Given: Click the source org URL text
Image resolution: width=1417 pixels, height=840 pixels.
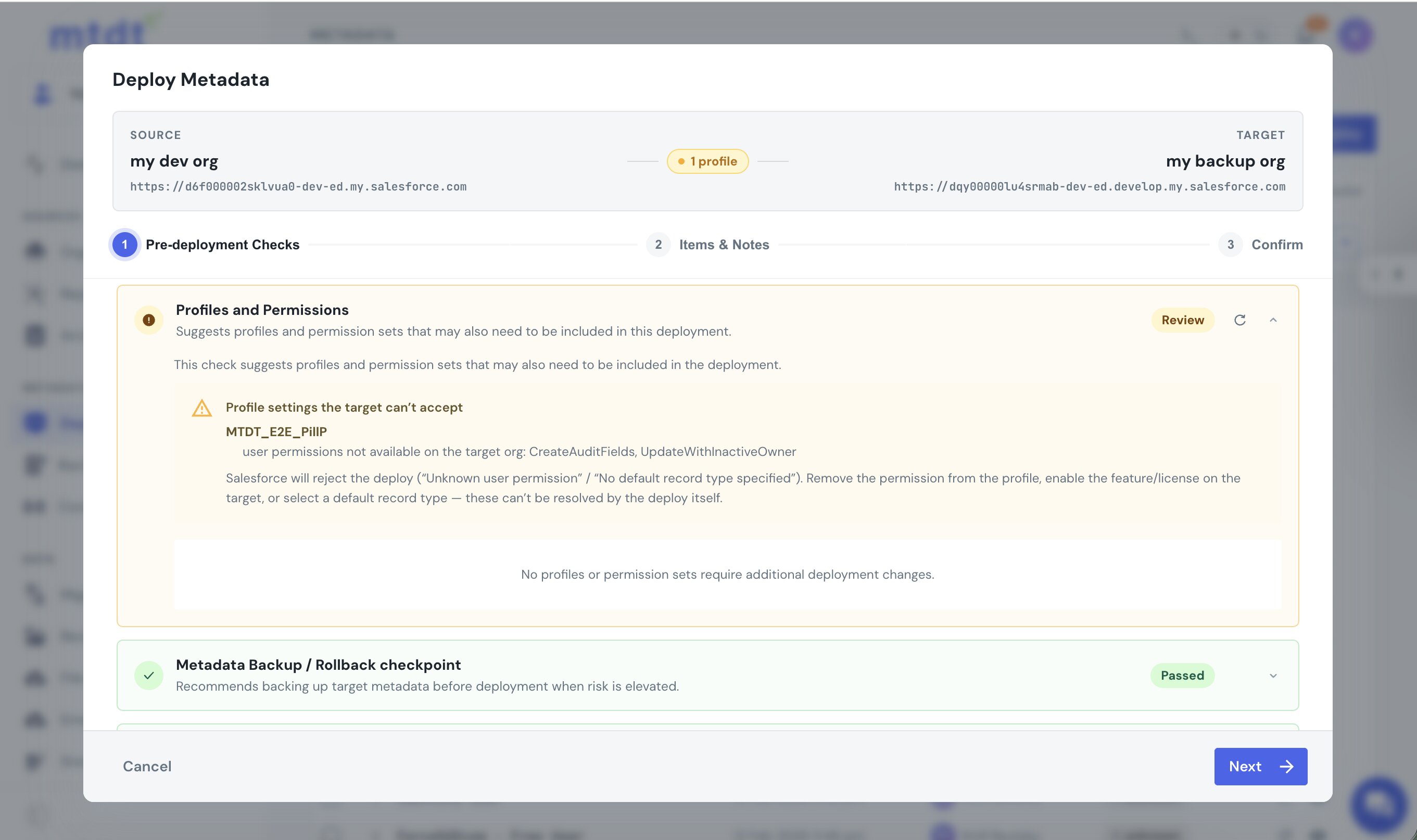Looking at the screenshot, I should 298,187.
